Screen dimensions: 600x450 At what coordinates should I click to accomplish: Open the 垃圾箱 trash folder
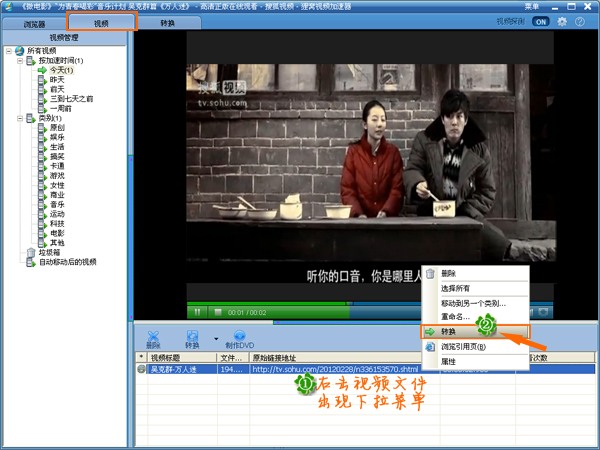[49, 253]
